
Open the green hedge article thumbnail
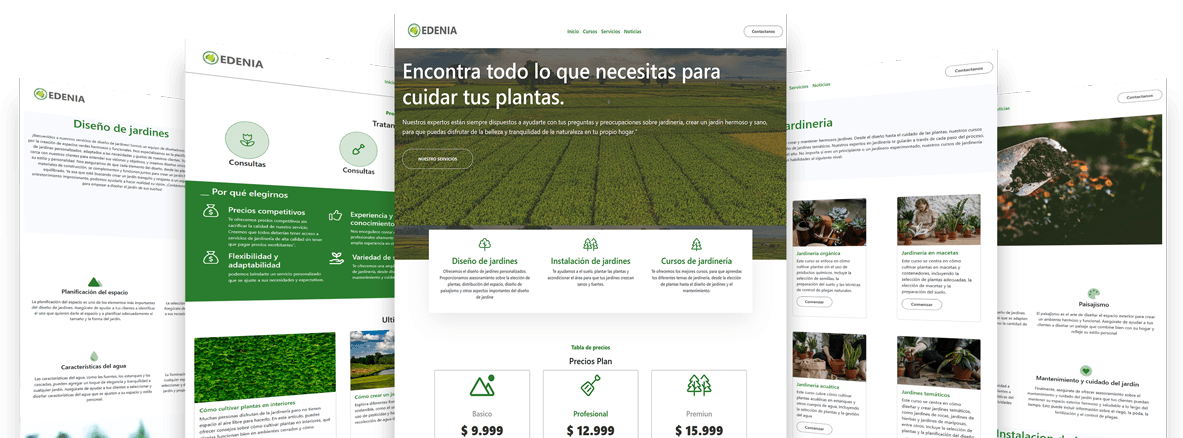point(265,367)
